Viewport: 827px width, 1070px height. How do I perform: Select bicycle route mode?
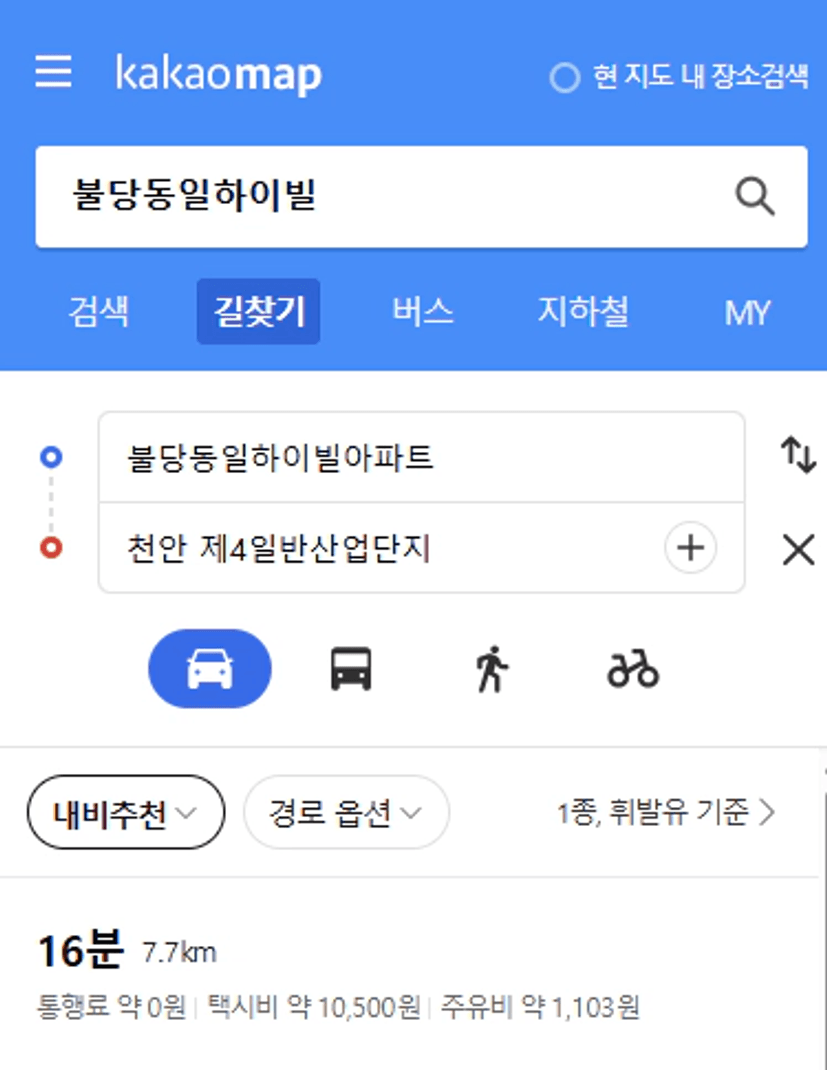[633, 669]
